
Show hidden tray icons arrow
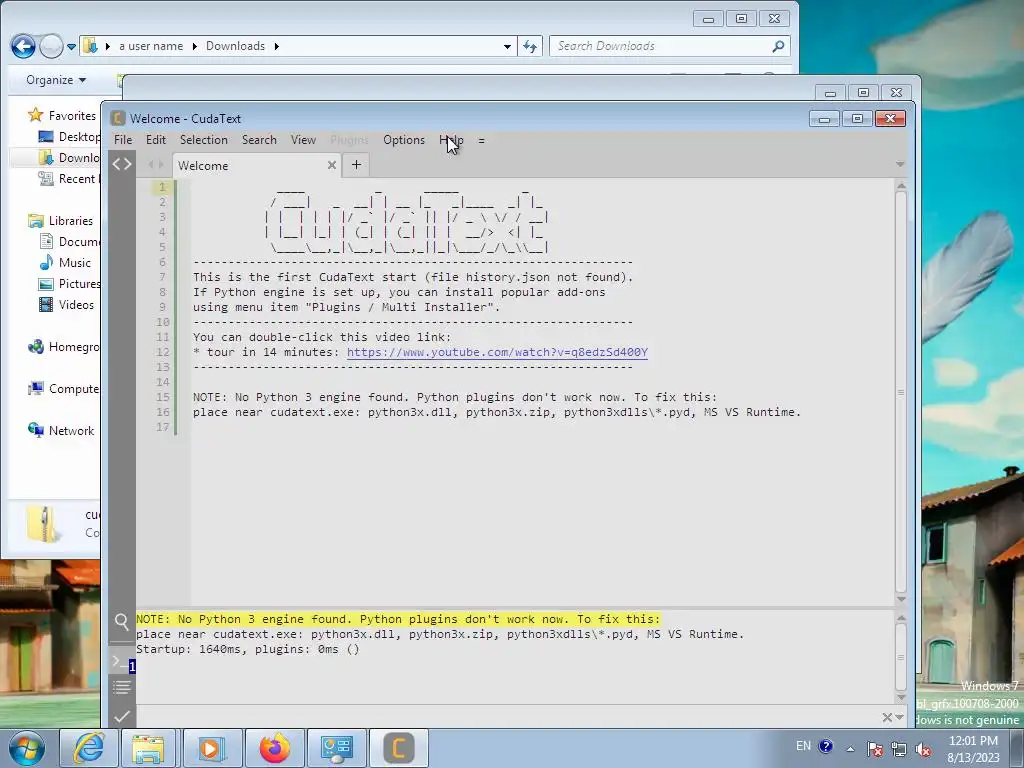pyautogui.click(x=850, y=749)
